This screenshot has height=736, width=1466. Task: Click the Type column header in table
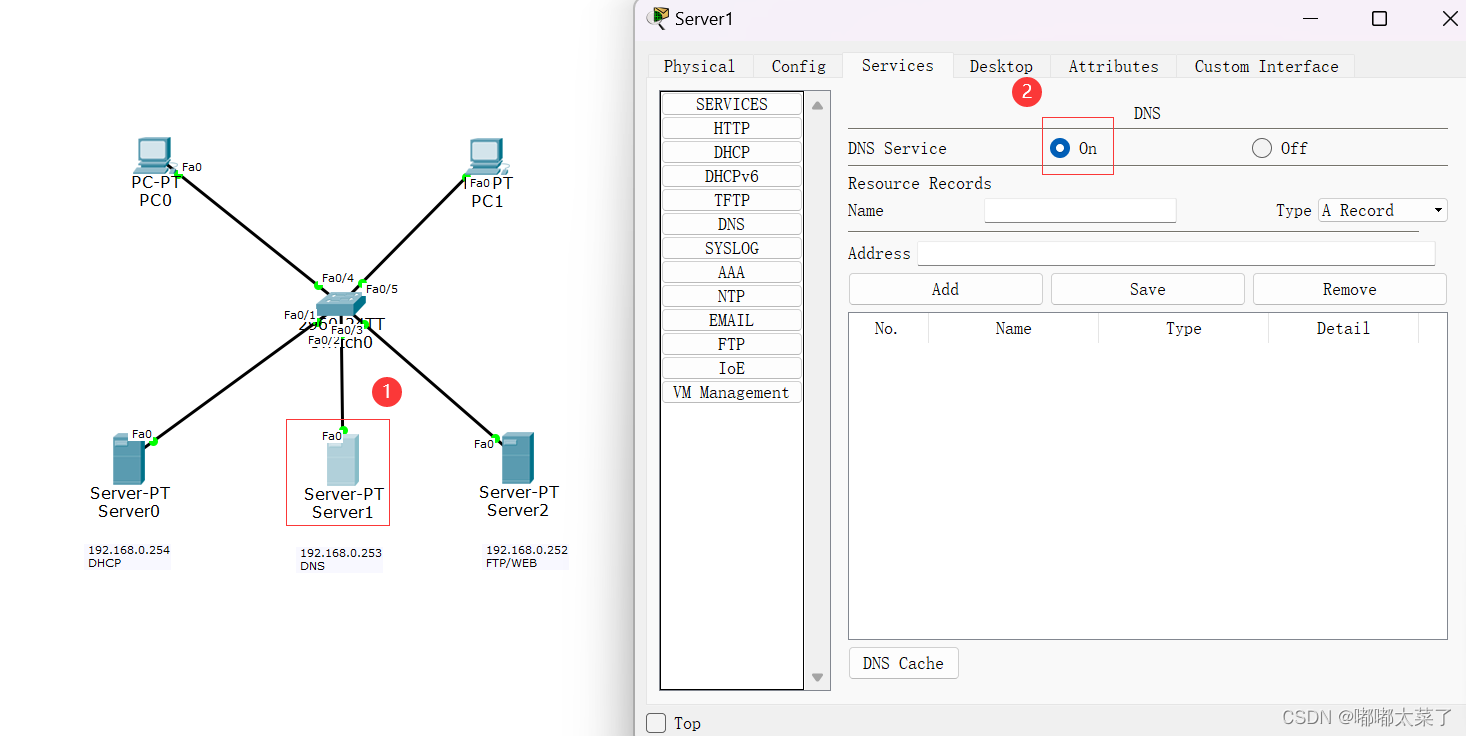pyautogui.click(x=1183, y=328)
